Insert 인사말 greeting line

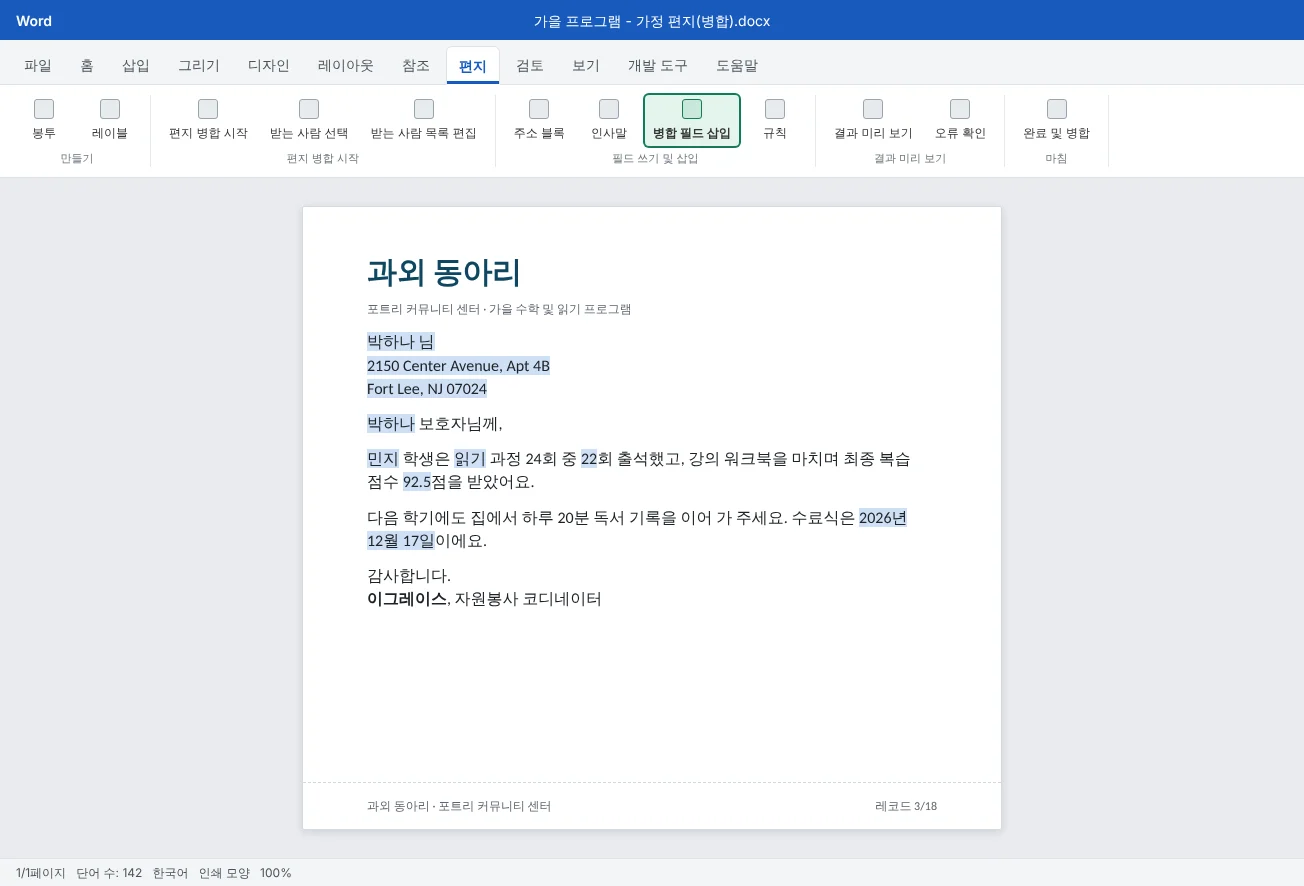(609, 121)
